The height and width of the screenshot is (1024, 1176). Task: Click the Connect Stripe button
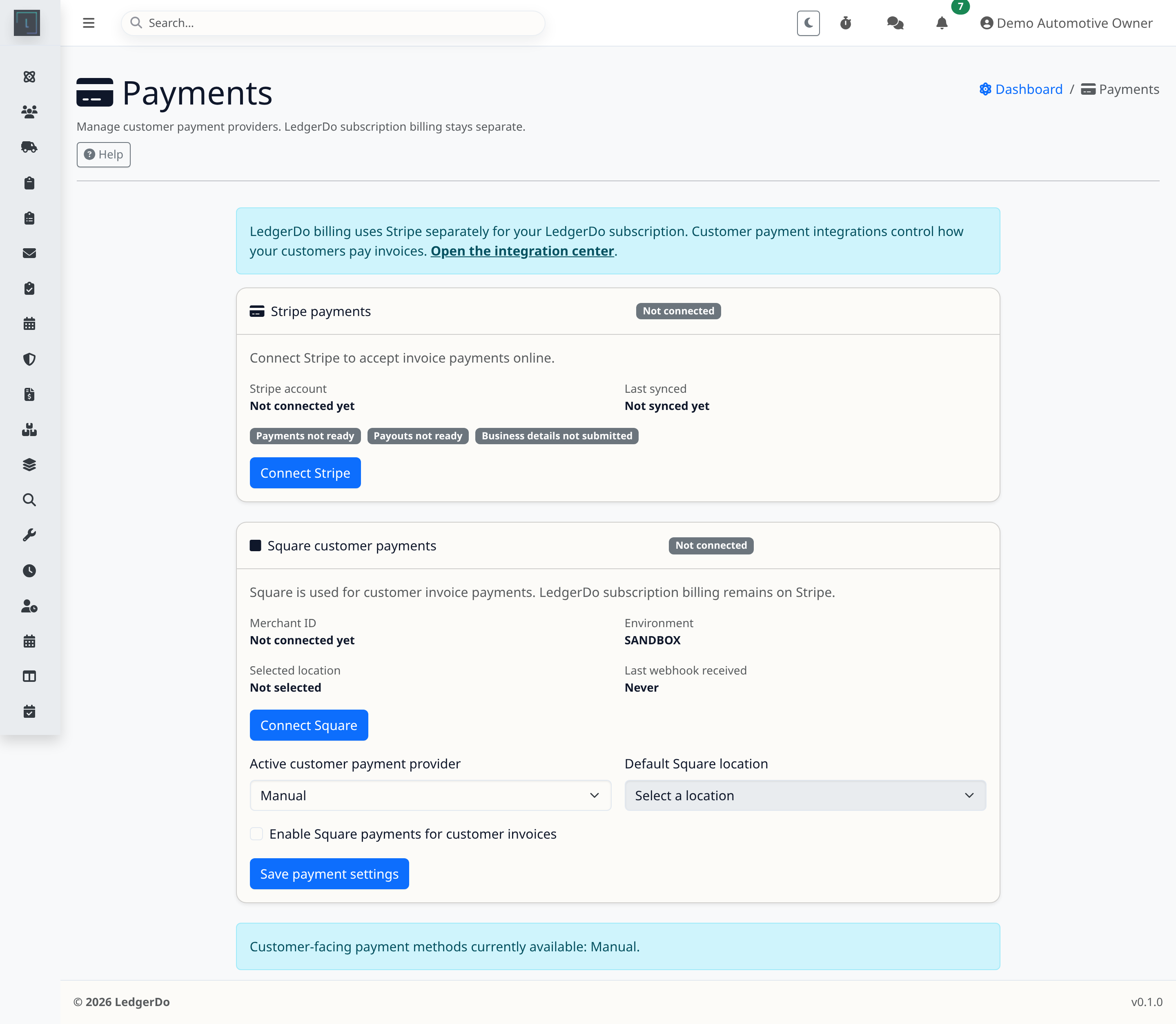click(305, 472)
